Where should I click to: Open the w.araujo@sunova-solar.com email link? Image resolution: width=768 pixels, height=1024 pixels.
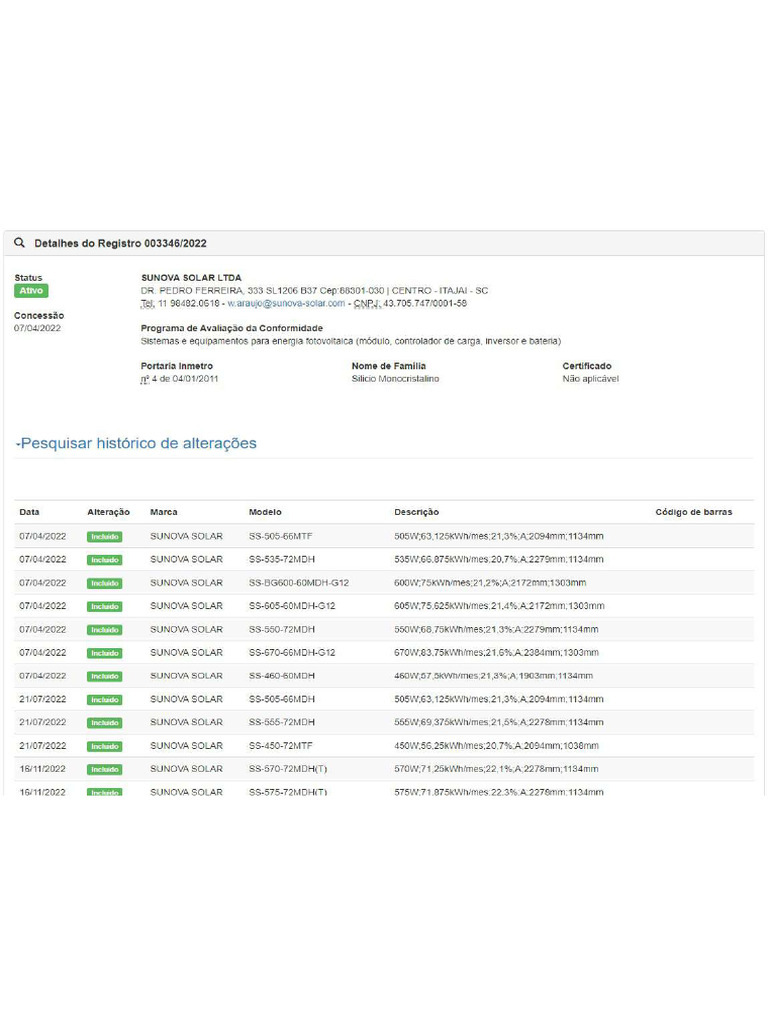(x=286, y=303)
